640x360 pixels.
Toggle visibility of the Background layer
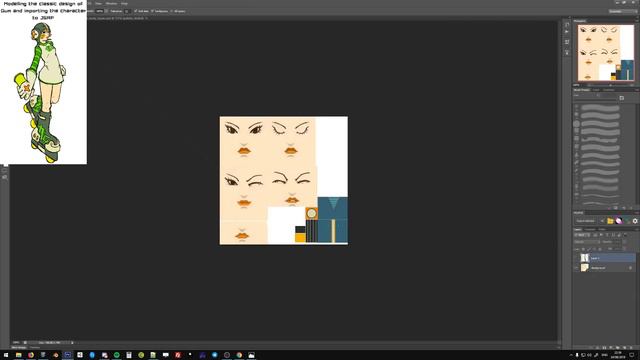(576, 268)
